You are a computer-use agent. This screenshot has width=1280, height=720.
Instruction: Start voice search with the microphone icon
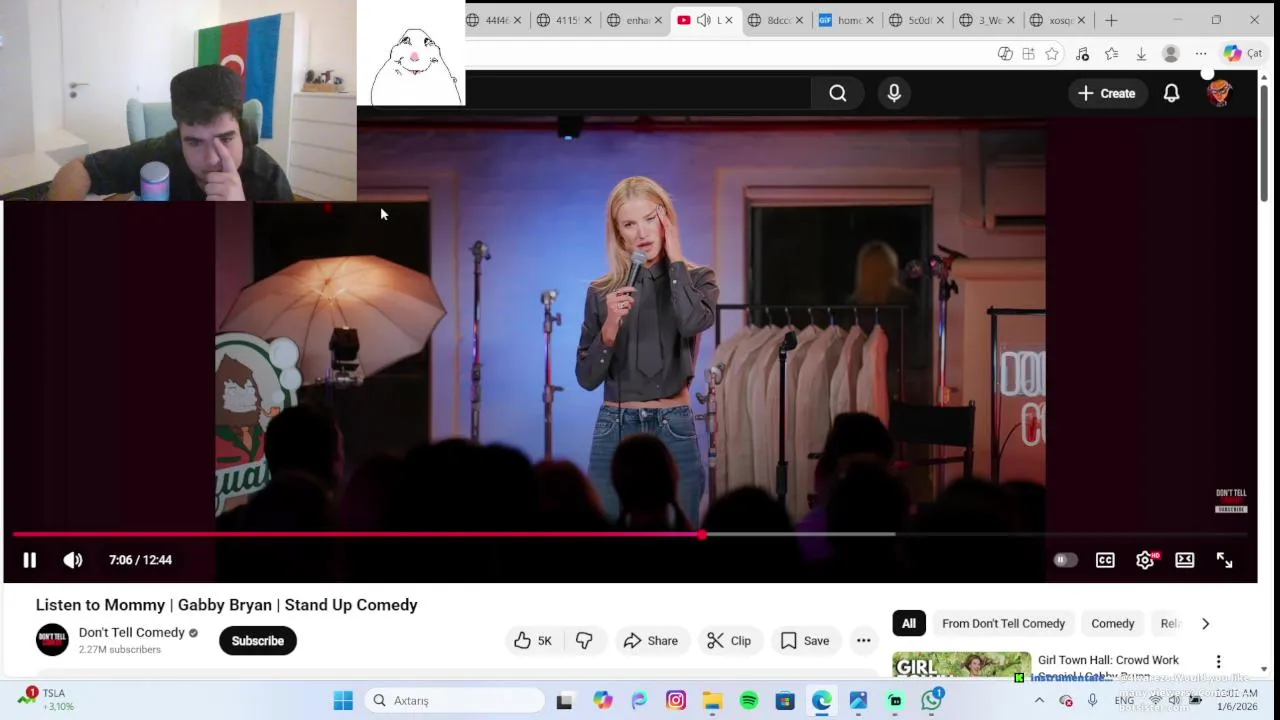(894, 93)
